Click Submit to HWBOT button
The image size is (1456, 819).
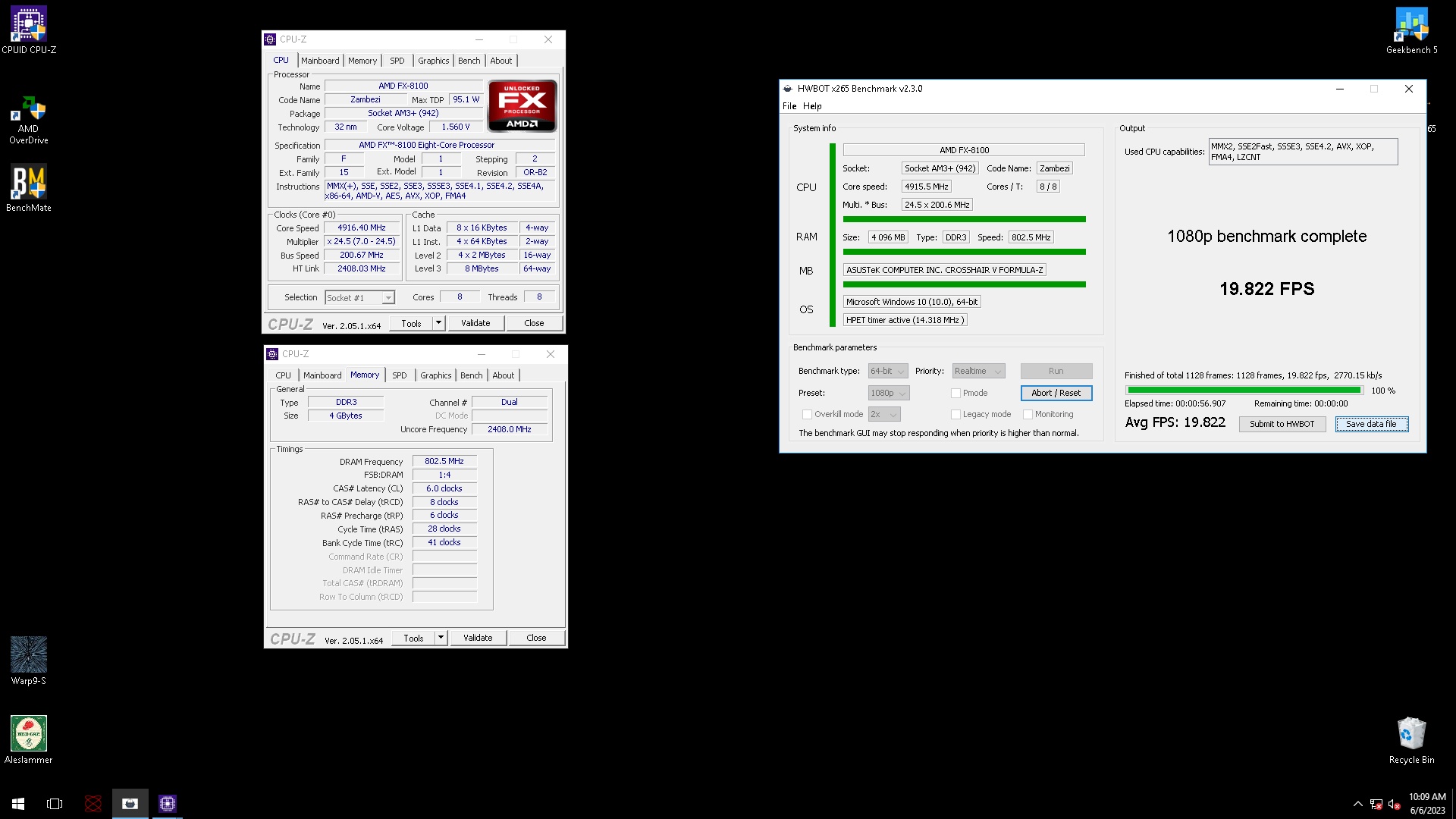pos(1282,424)
